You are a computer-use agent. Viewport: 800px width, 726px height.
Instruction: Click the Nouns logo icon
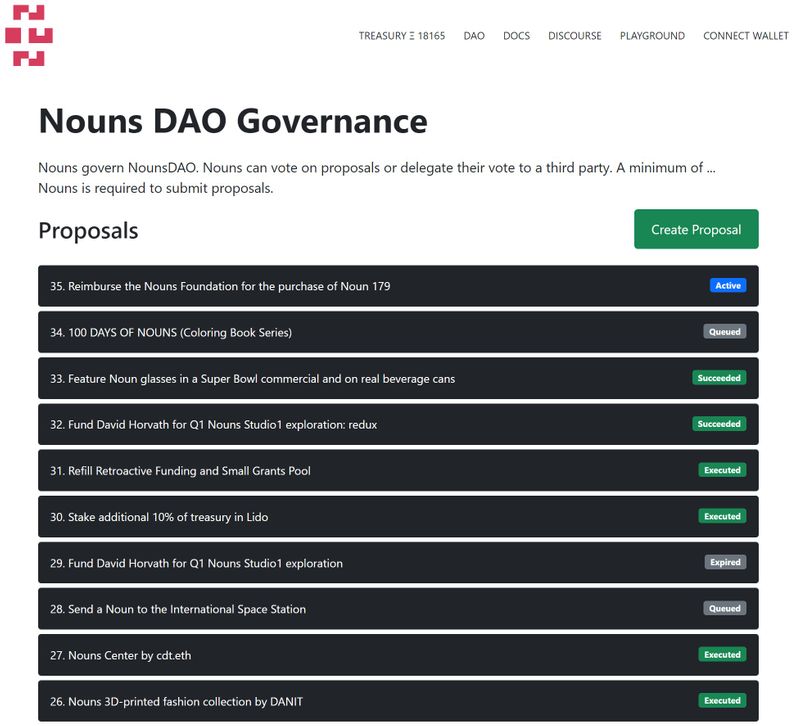(x=28, y=35)
